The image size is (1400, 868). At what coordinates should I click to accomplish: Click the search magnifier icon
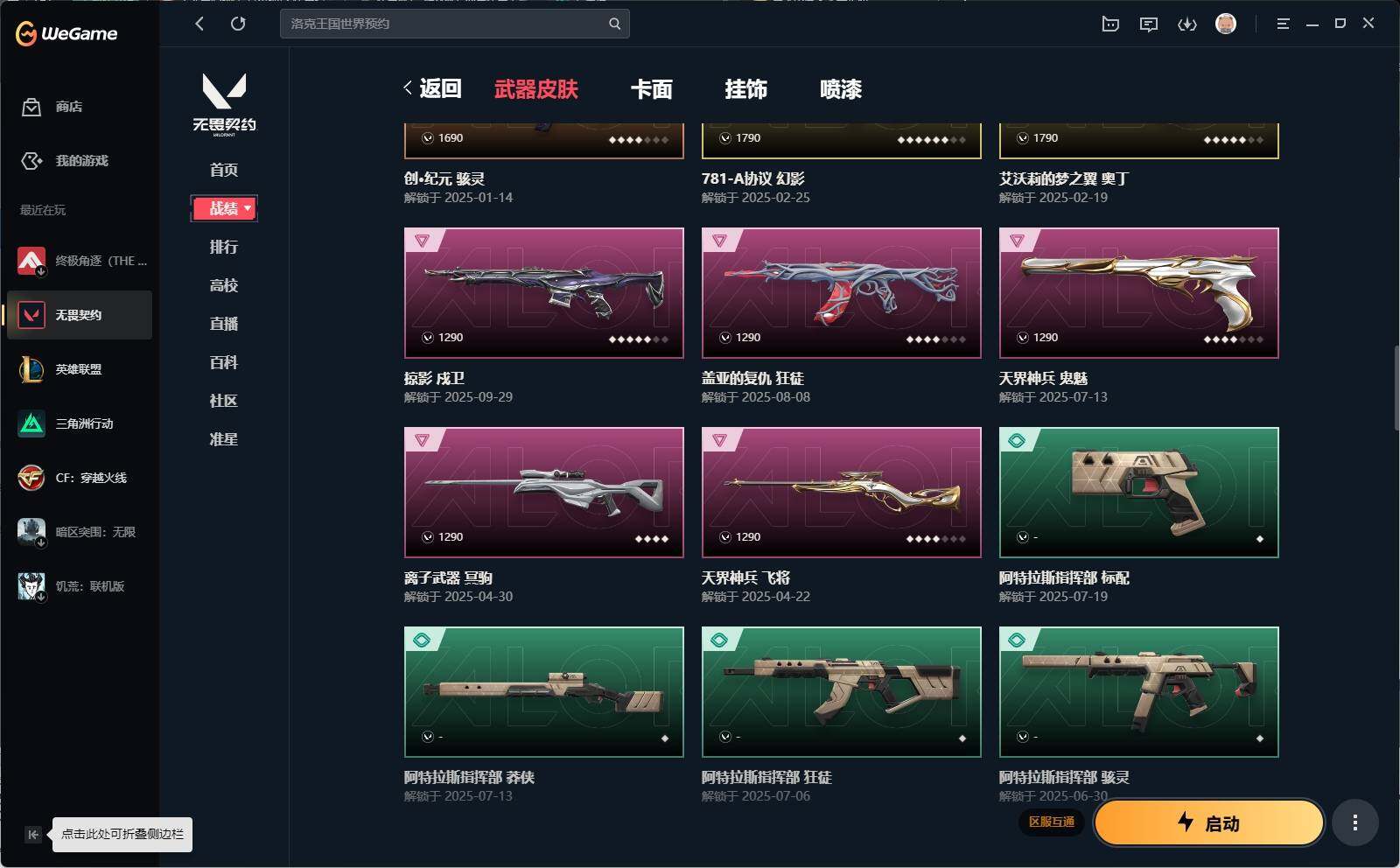(614, 24)
